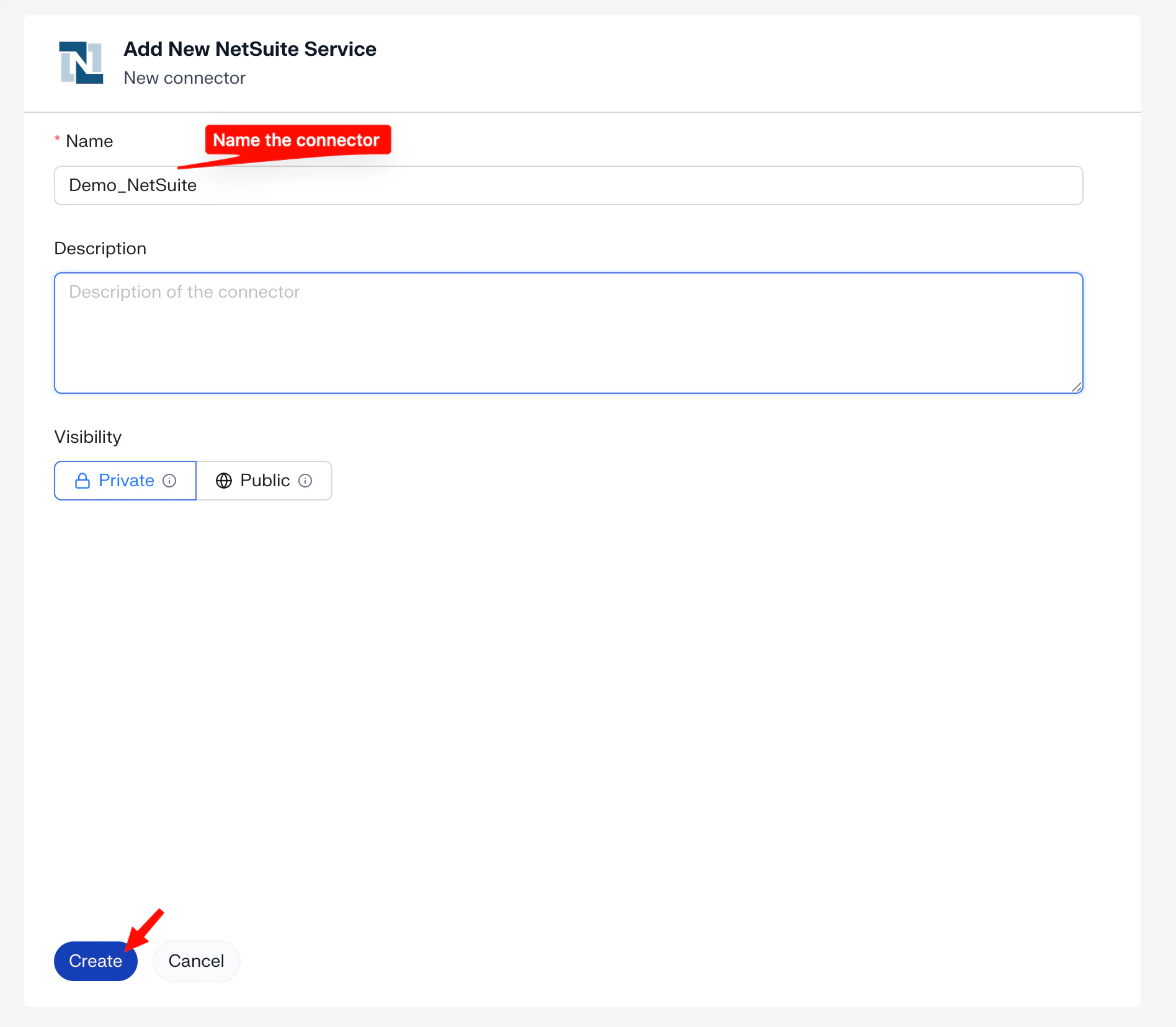Open info tooltip next to Public
The width and height of the screenshot is (1176, 1027).
click(x=305, y=481)
